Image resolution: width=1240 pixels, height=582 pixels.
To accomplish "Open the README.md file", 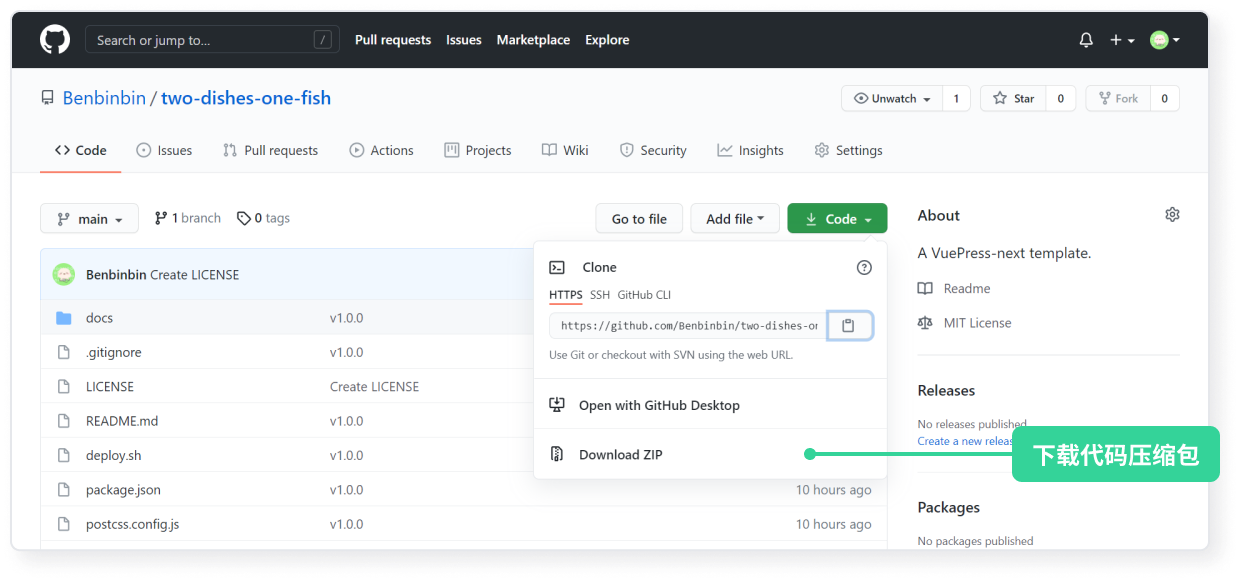I will point(122,421).
